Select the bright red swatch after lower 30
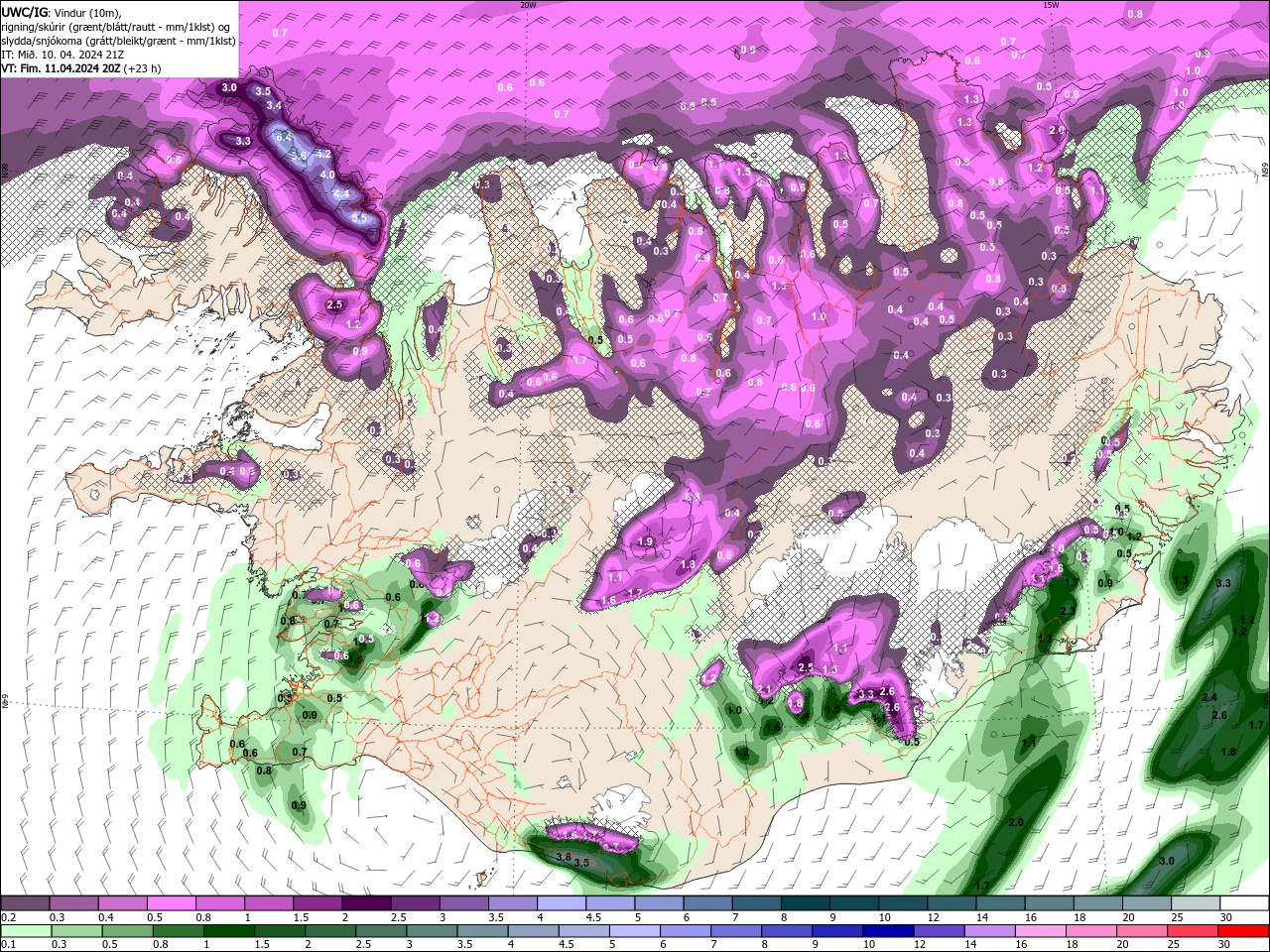The image size is (1270, 952). click(x=1245, y=930)
